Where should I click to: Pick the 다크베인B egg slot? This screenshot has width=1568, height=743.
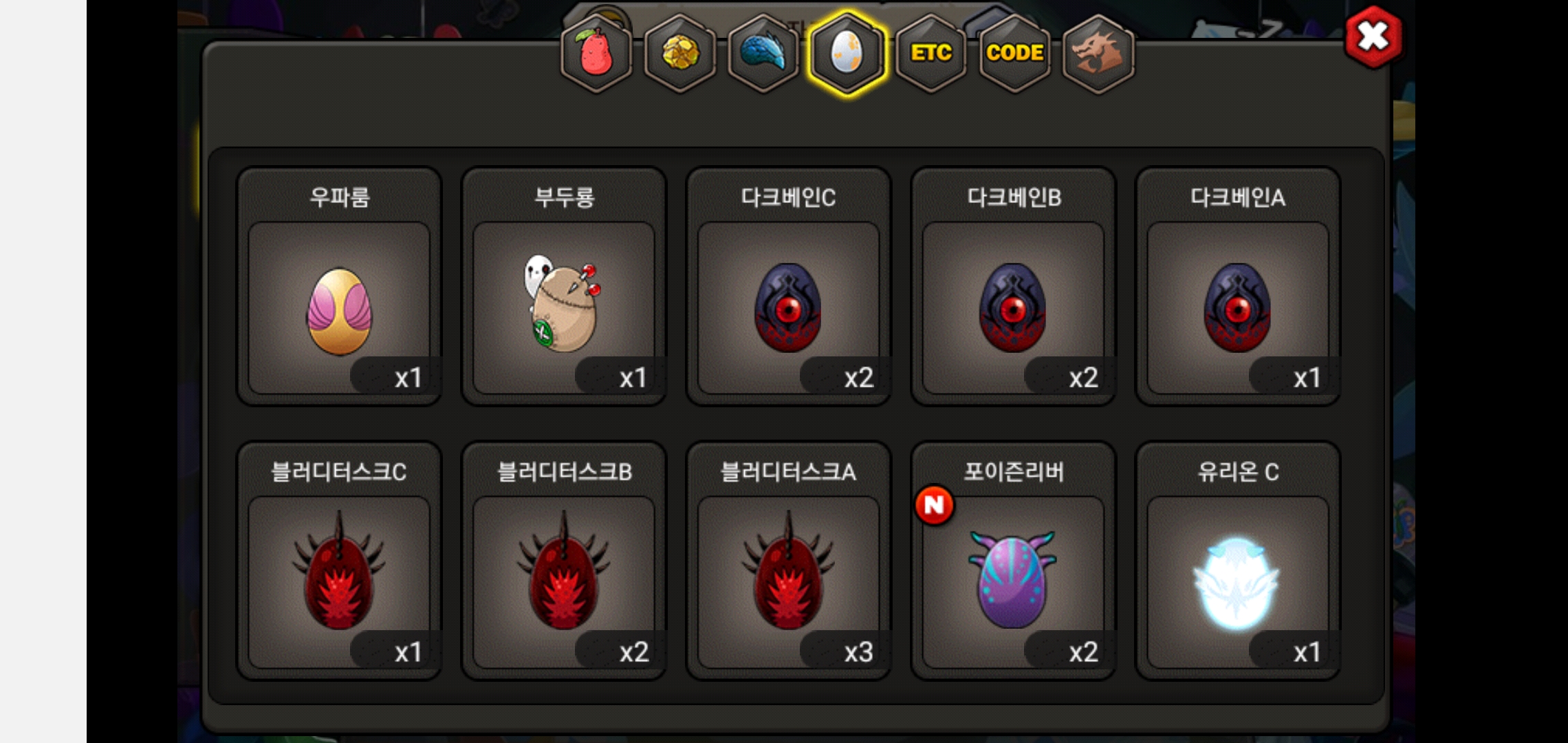point(1014,286)
